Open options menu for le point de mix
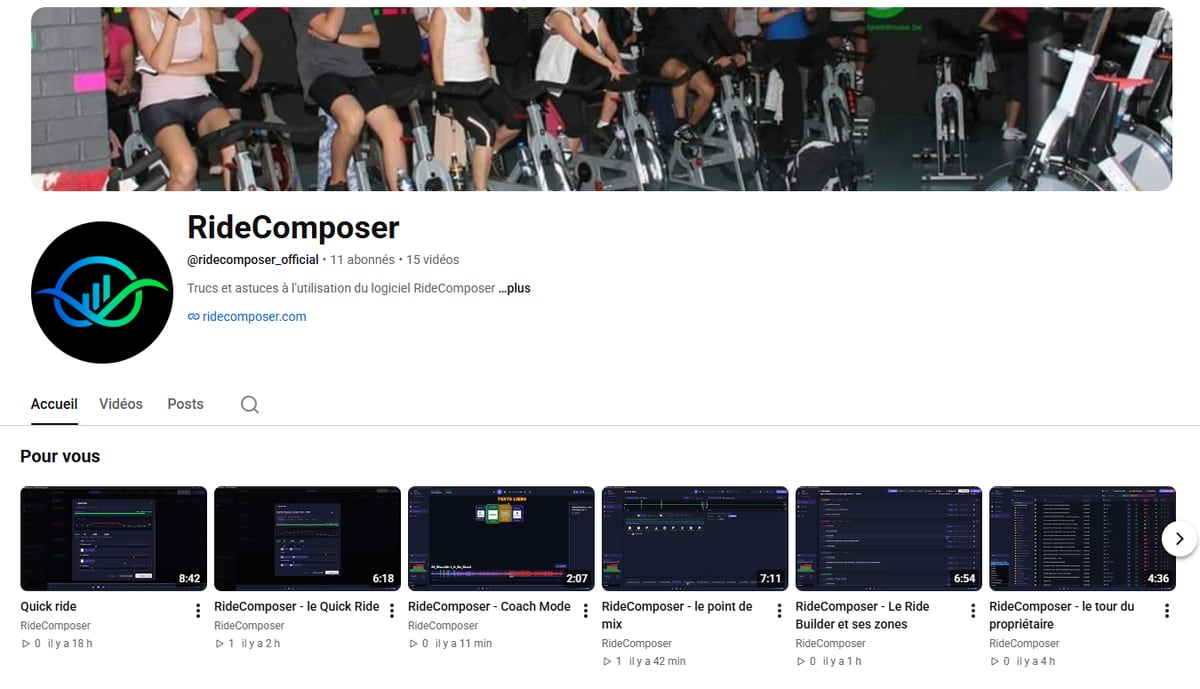The width and height of the screenshot is (1200, 689). point(780,610)
